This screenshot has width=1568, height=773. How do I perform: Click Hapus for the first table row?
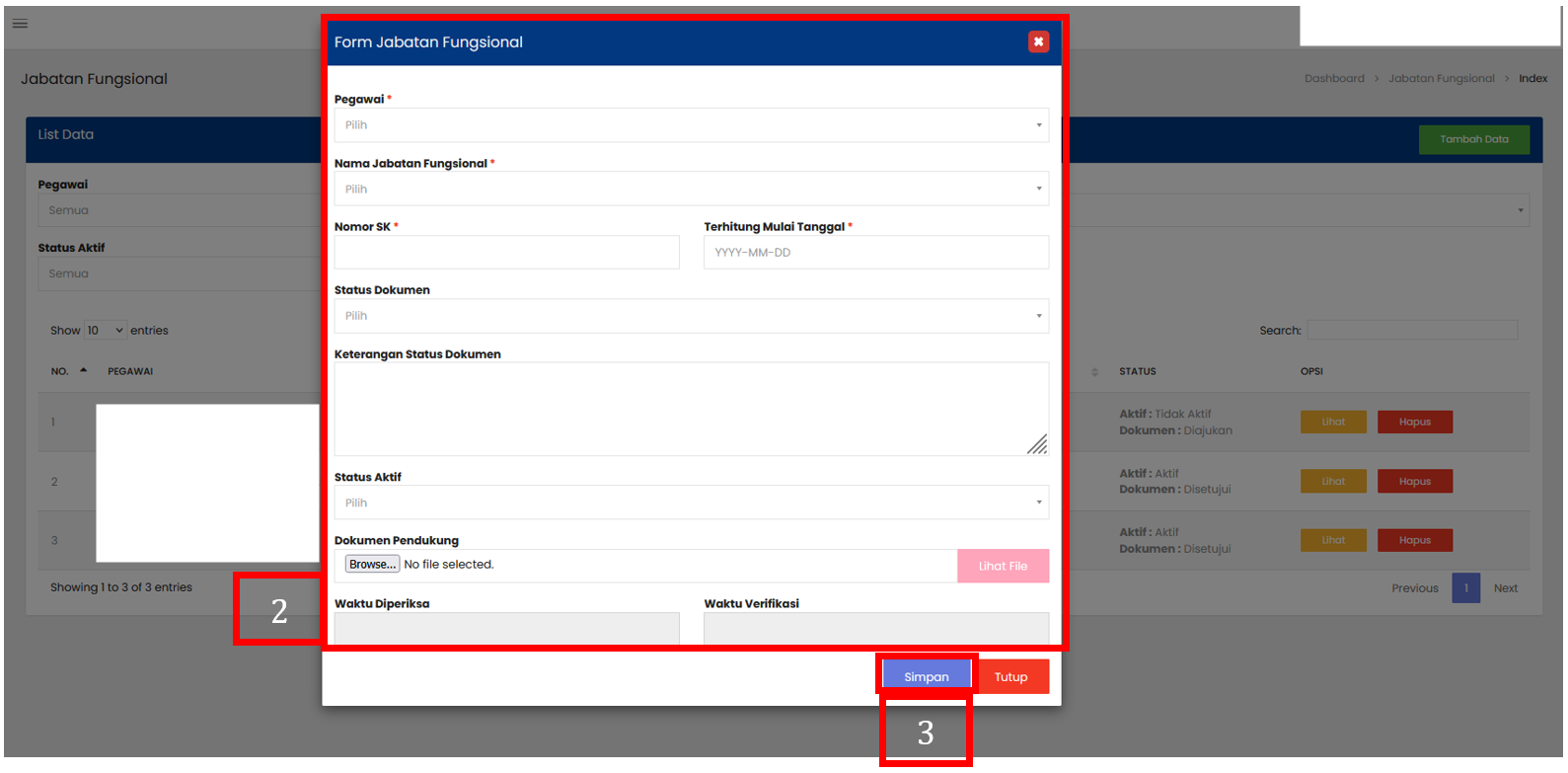click(x=1414, y=422)
